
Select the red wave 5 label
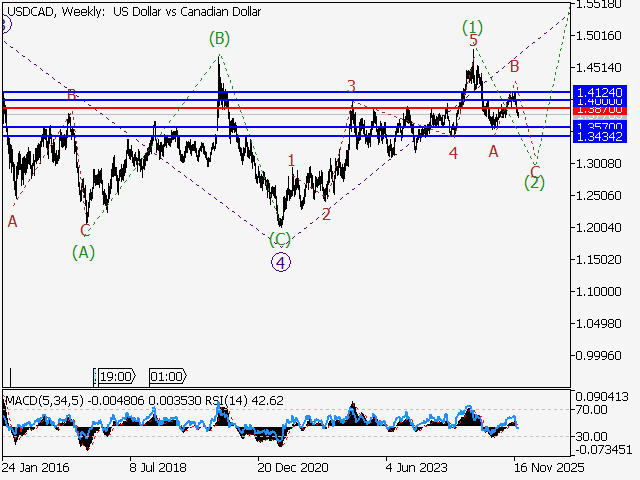point(473,41)
